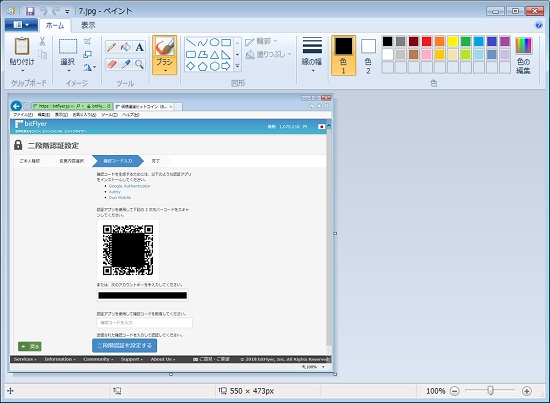Expand the shapes gallery more arrow
This screenshot has width=550, height=403.
[237, 66]
